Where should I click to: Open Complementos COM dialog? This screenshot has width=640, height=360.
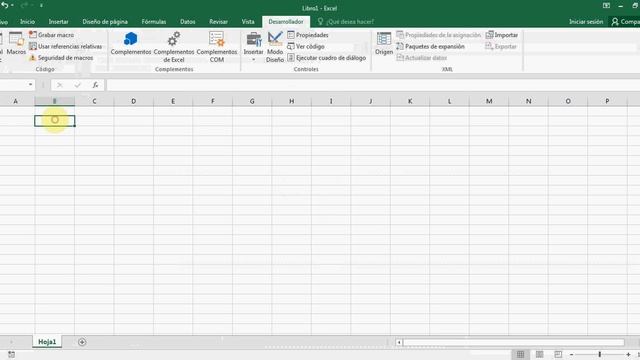point(217,47)
